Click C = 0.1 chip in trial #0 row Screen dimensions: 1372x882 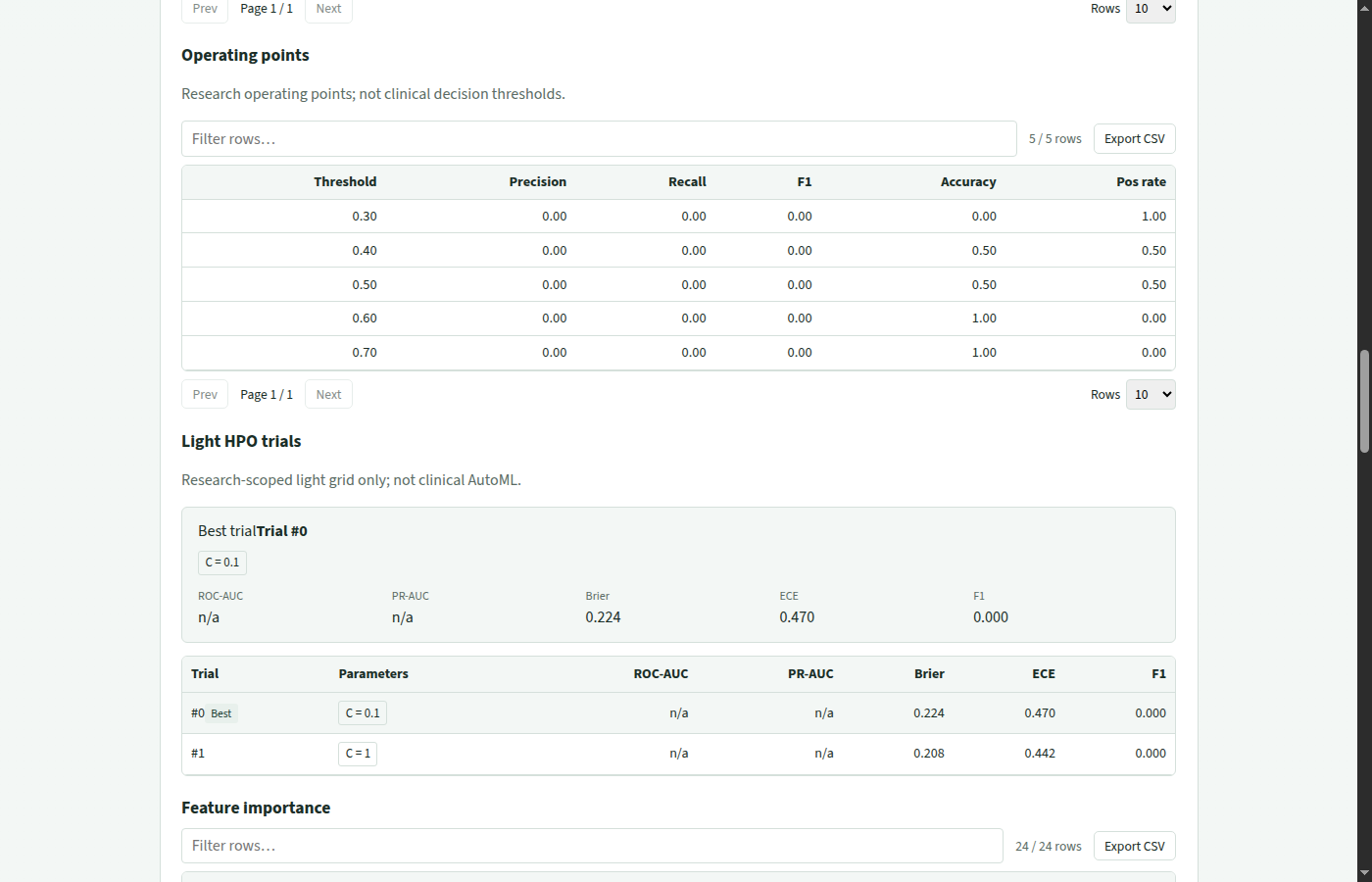coord(363,713)
